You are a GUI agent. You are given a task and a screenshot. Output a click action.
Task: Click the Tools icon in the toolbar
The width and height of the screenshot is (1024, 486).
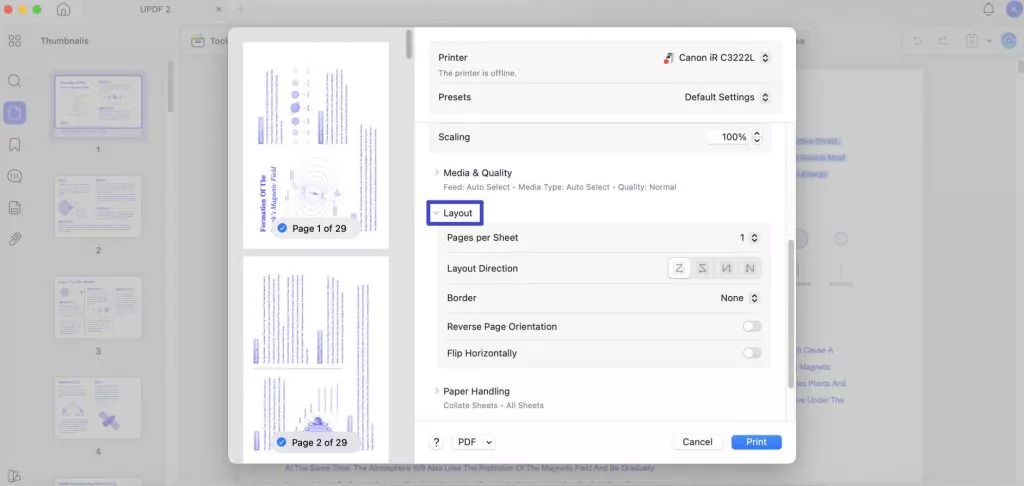click(198, 41)
